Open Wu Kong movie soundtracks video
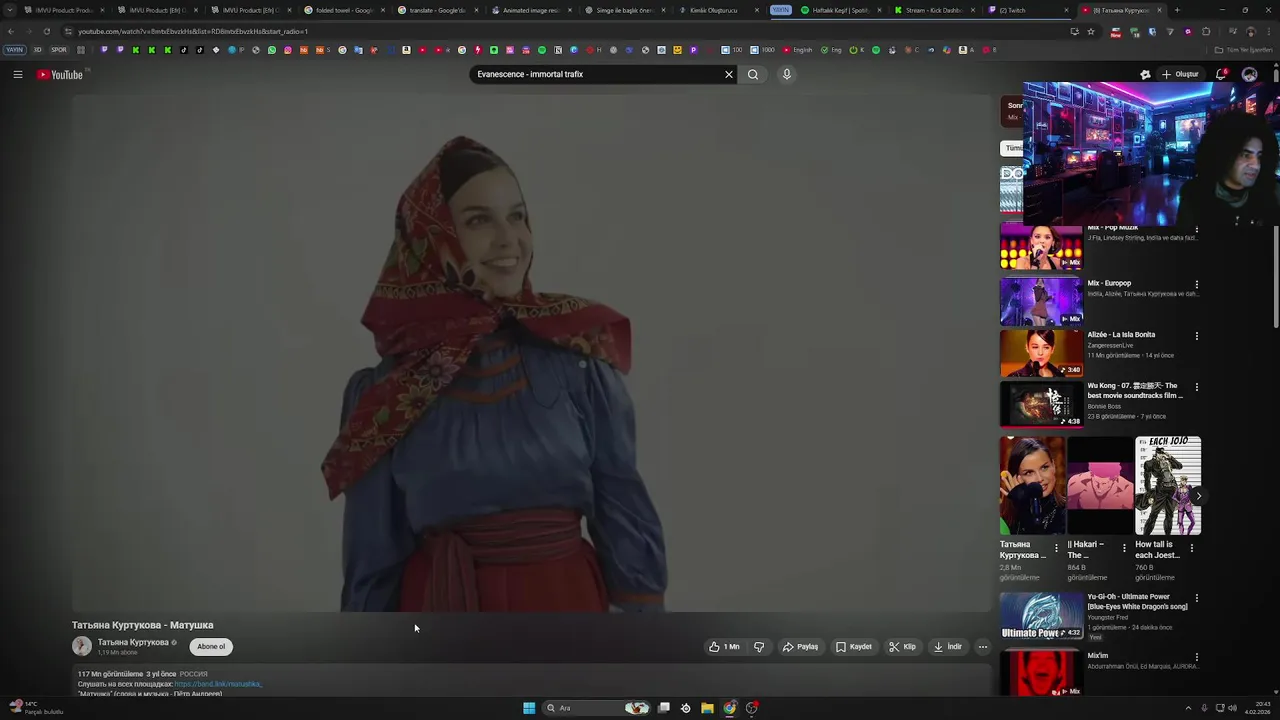This screenshot has width=1280, height=720. (x=1041, y=404)
